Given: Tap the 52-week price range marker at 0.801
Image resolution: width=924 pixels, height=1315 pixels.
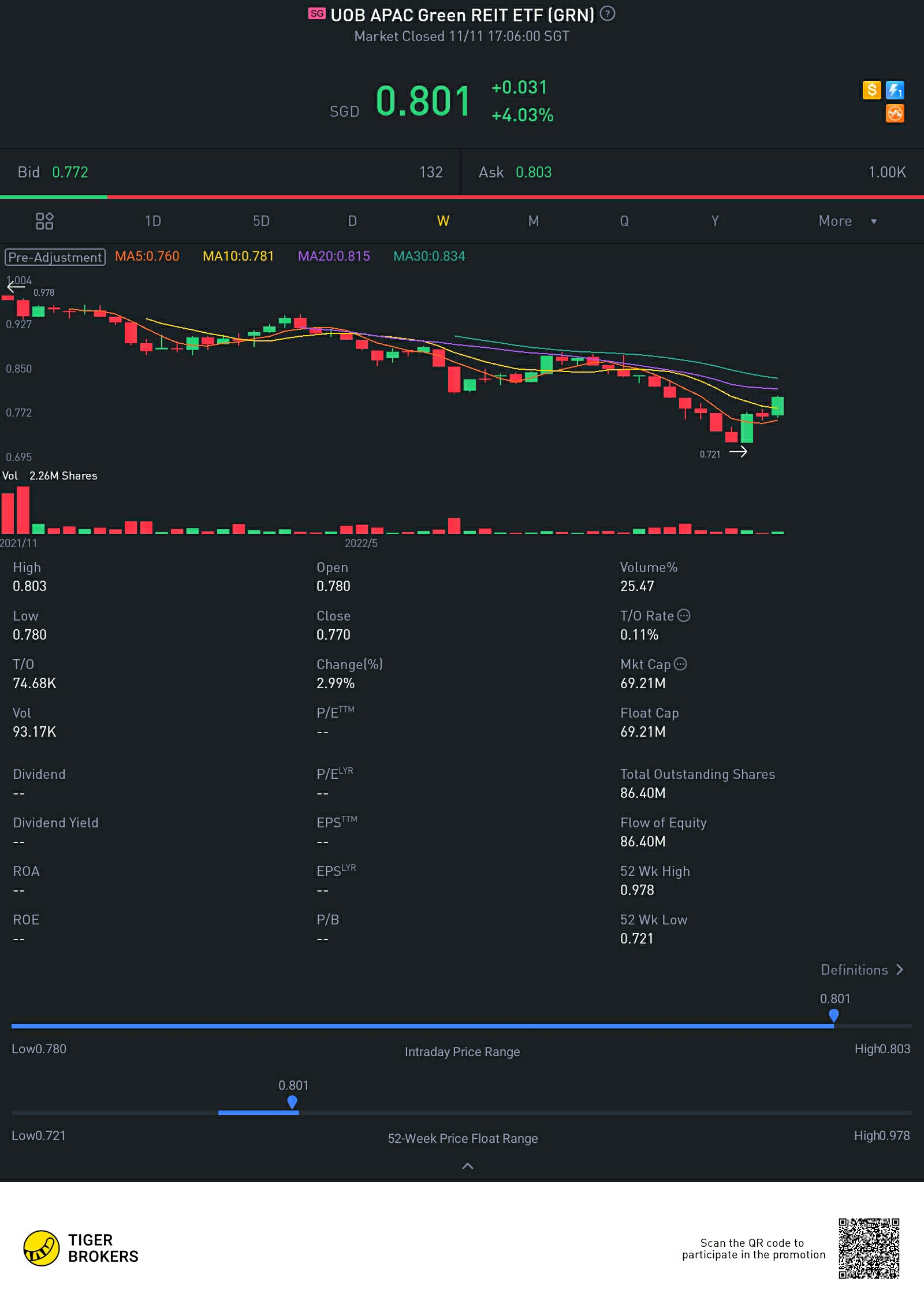Looking at the screenshot, I should [x=292, y=1102].
